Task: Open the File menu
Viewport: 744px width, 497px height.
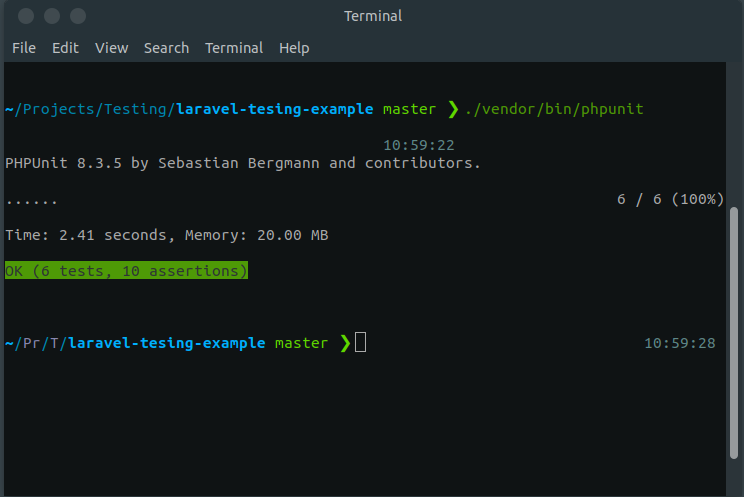Action: point(24,48)
